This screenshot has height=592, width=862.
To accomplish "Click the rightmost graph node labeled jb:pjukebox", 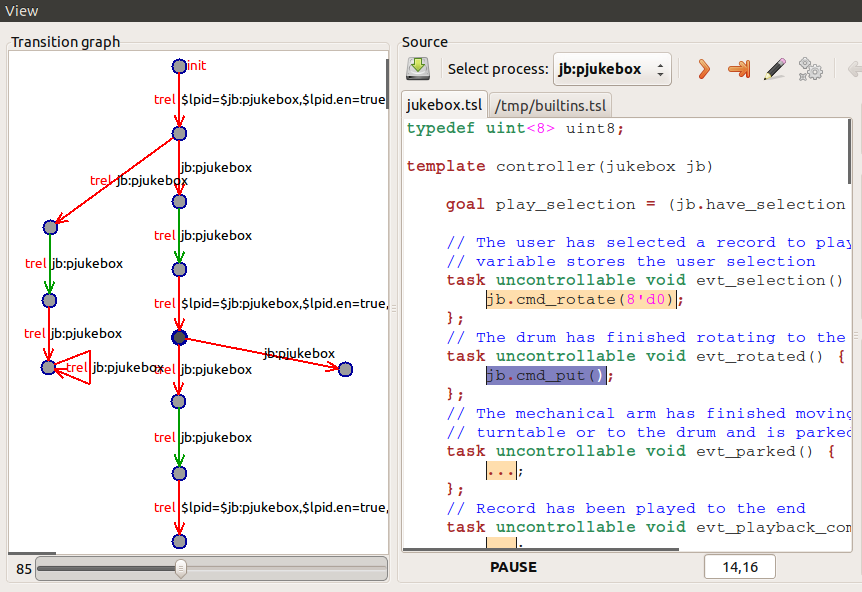I will pyautogui.click(x=346, y=369).
